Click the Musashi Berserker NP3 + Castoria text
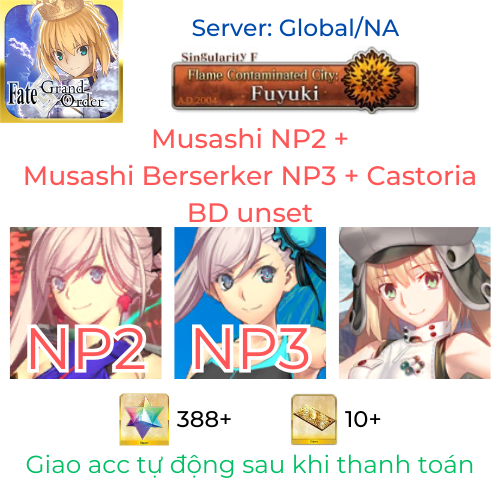Screen dimensions: 500x500 click(x=250, y=176)
